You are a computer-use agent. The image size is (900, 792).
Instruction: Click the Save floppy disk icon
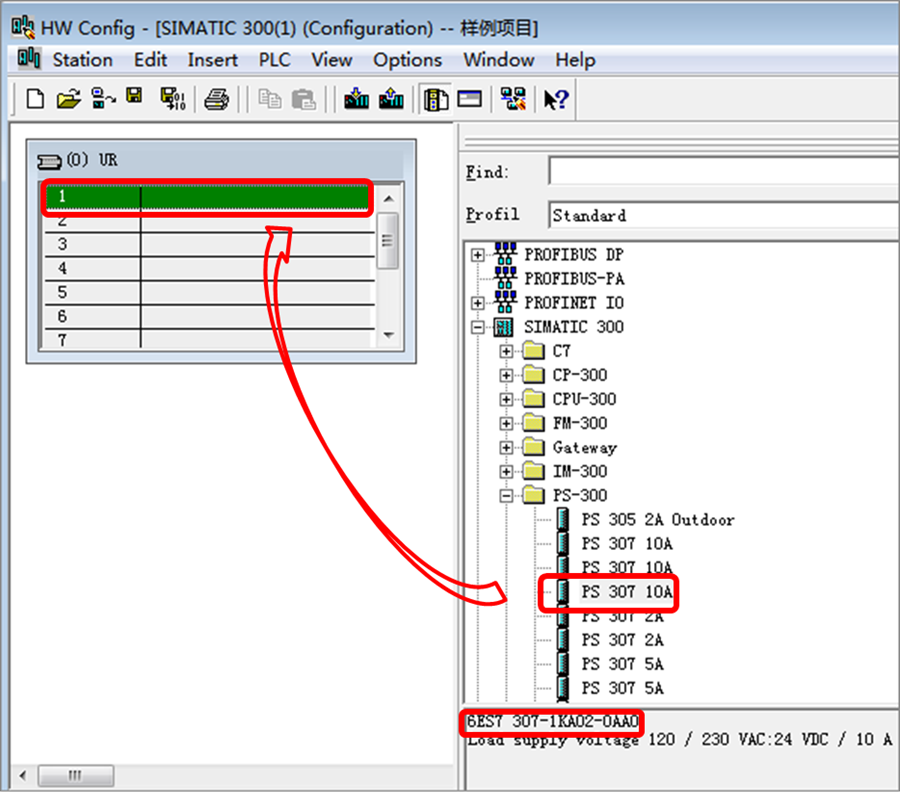pyautogui.click(x=135, y=96)
